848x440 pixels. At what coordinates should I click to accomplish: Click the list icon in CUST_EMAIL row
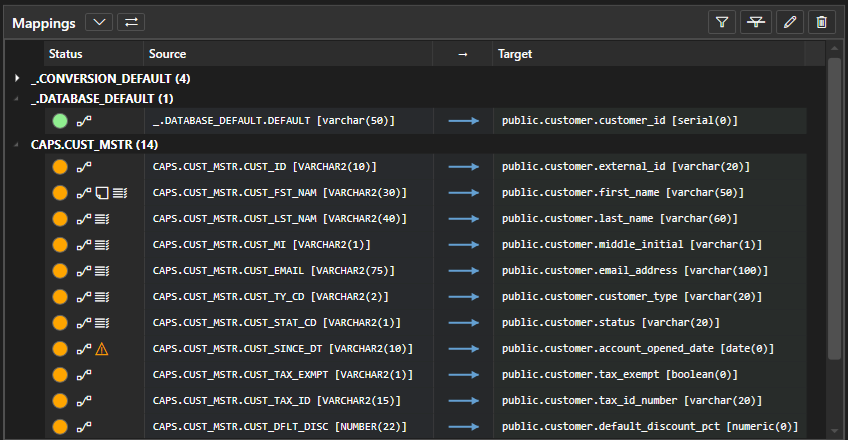[102, 271]
